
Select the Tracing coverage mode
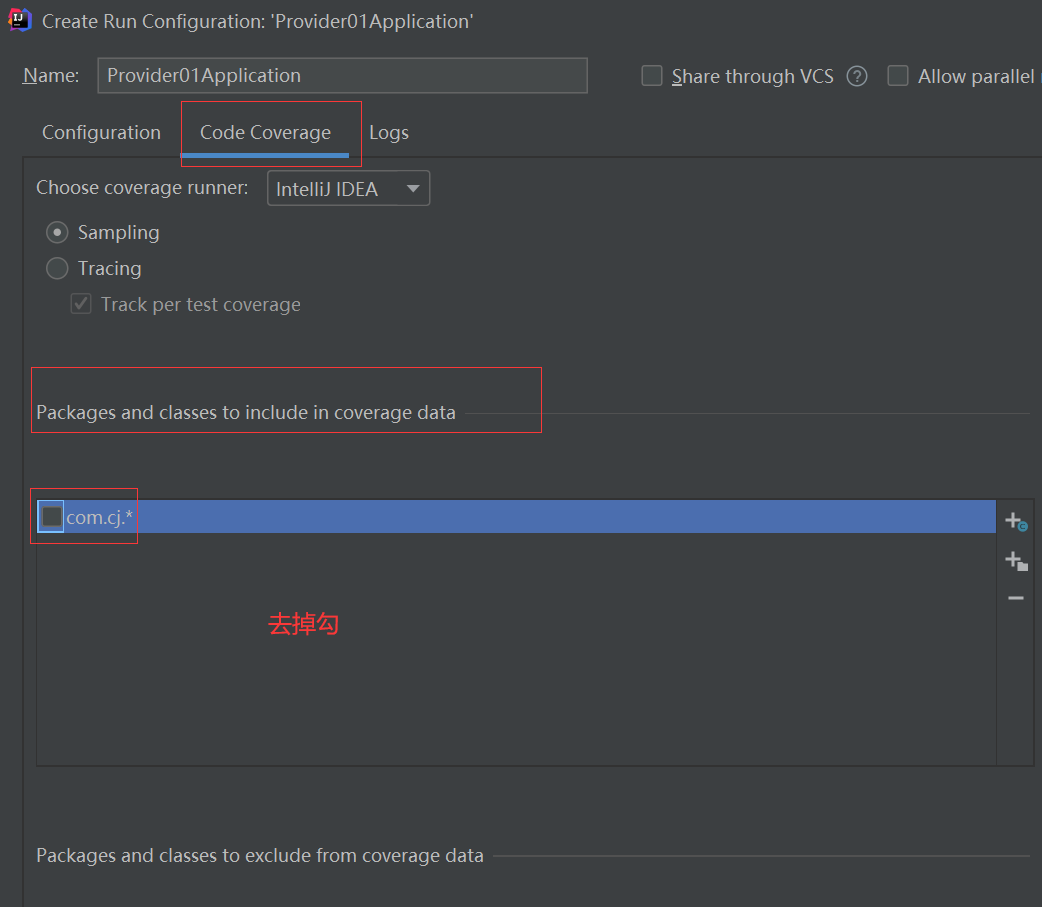57,268
